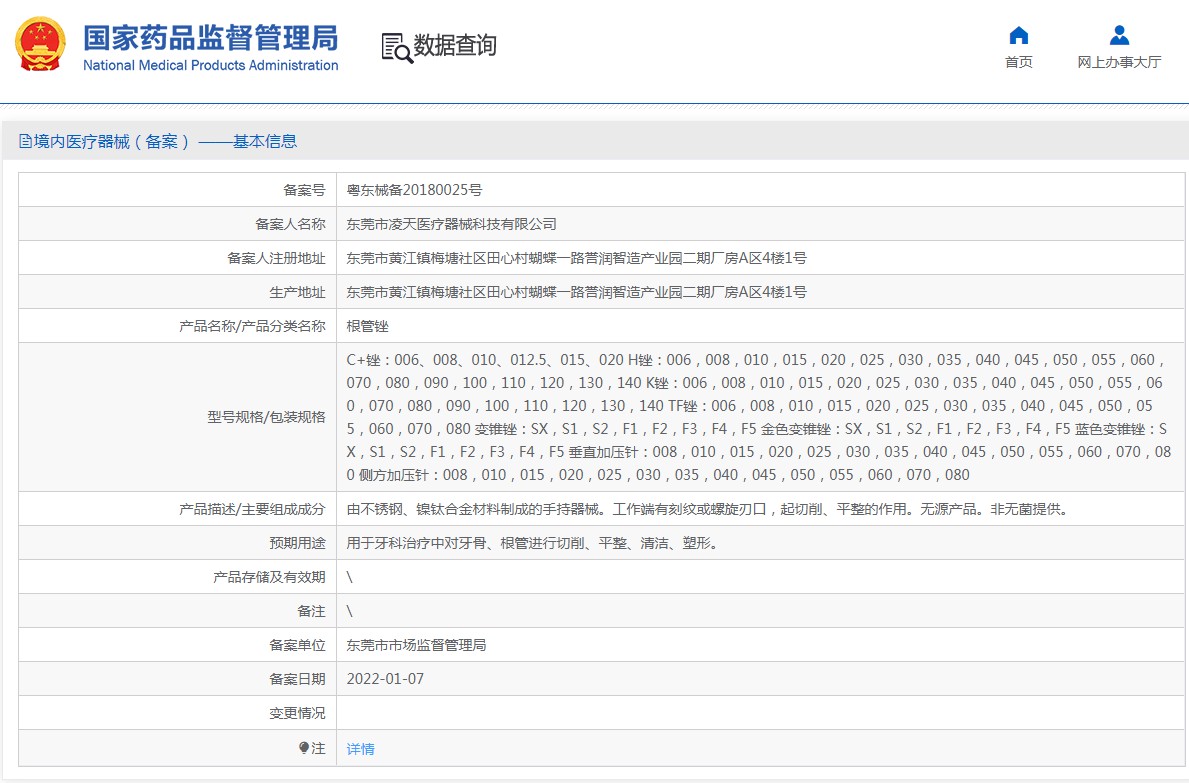Click backslash value in 产品存储及有效期 row
The image size is (1189, 783).
(350, 578)
